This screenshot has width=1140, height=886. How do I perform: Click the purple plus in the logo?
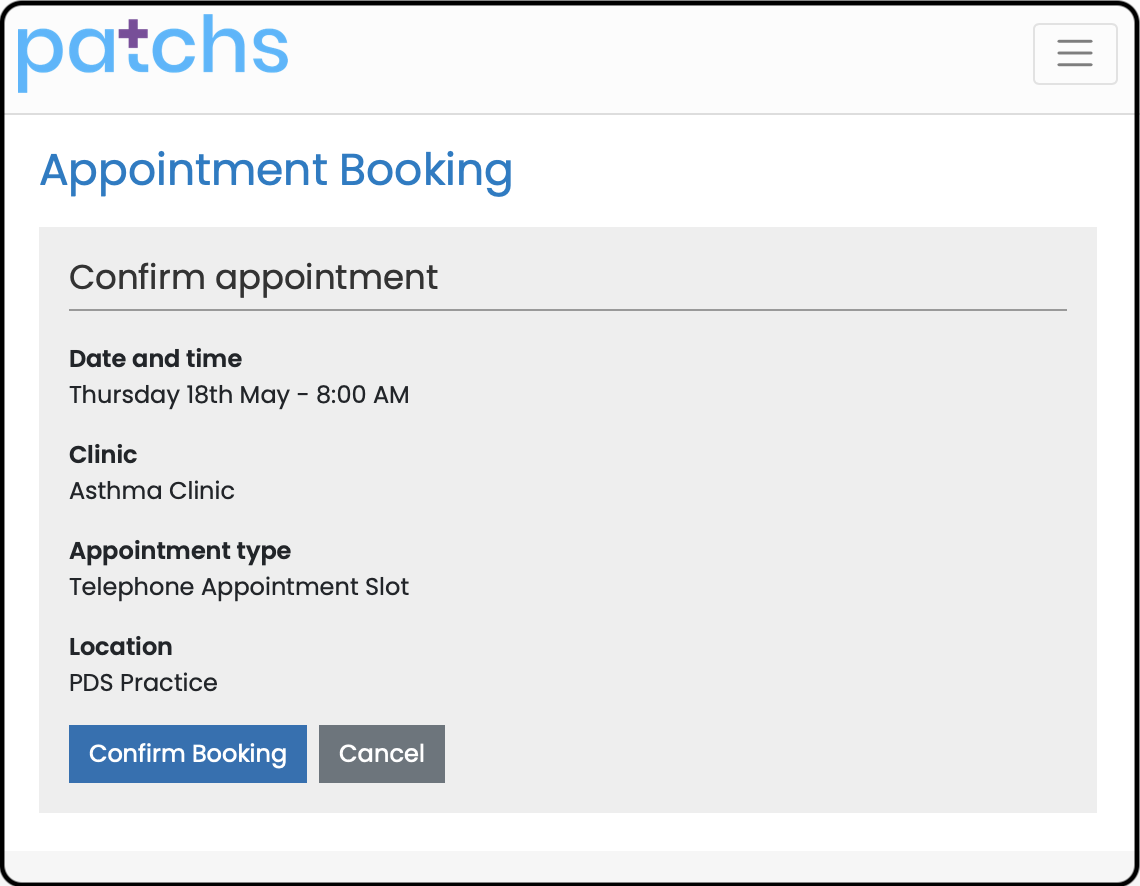[133, 33]
